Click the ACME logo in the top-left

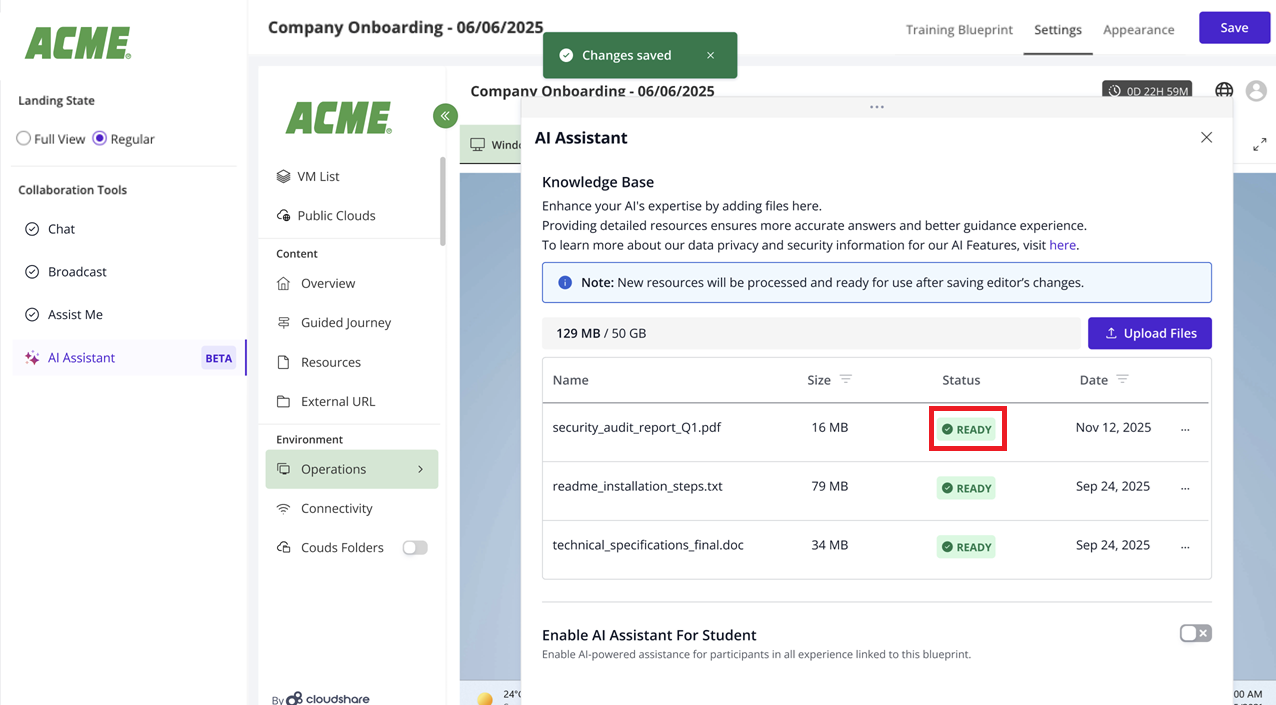(x=78, y=43)
